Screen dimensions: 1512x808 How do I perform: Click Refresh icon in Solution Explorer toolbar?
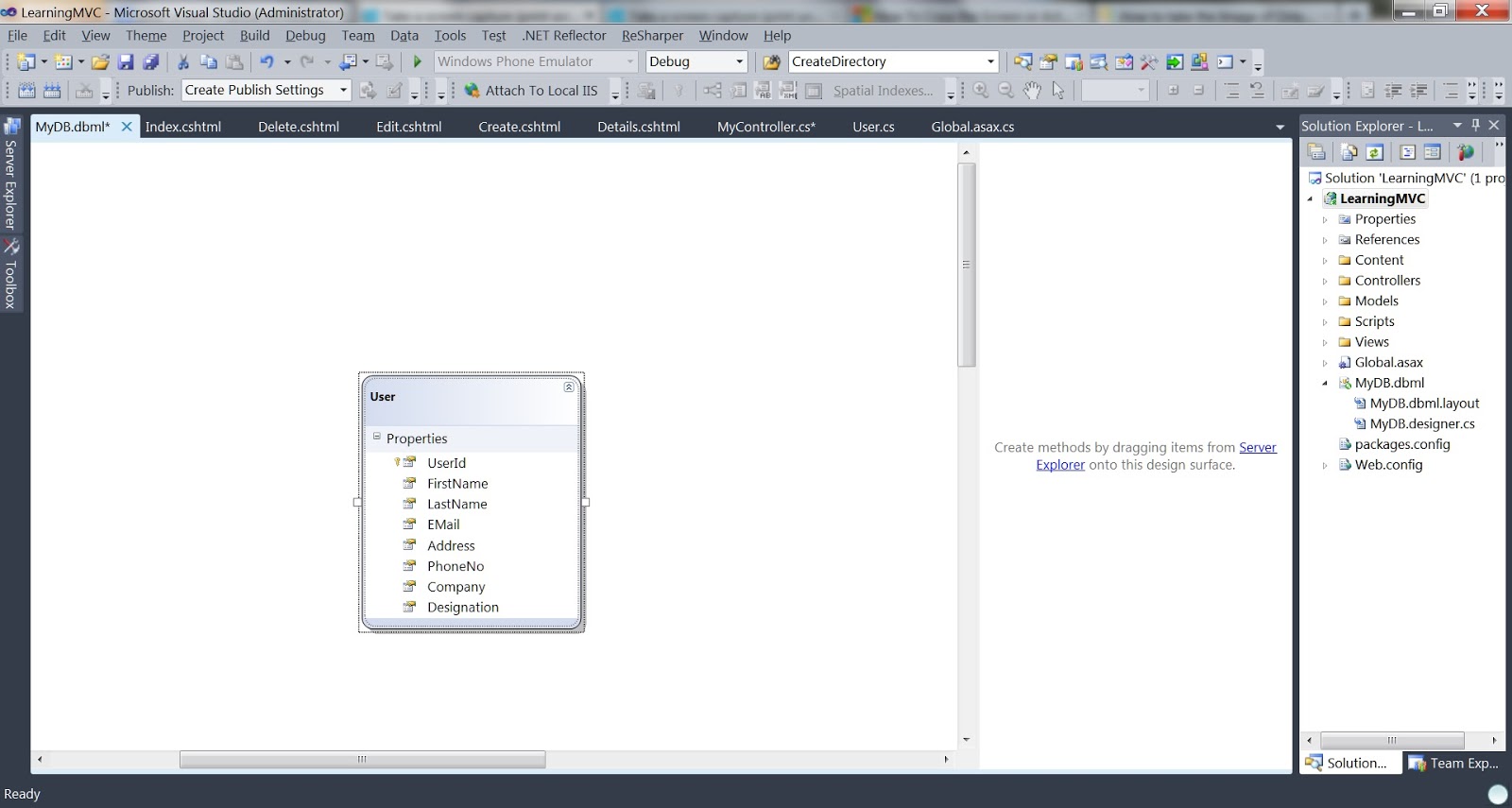pyautogui.click(x=1375, y=152)
